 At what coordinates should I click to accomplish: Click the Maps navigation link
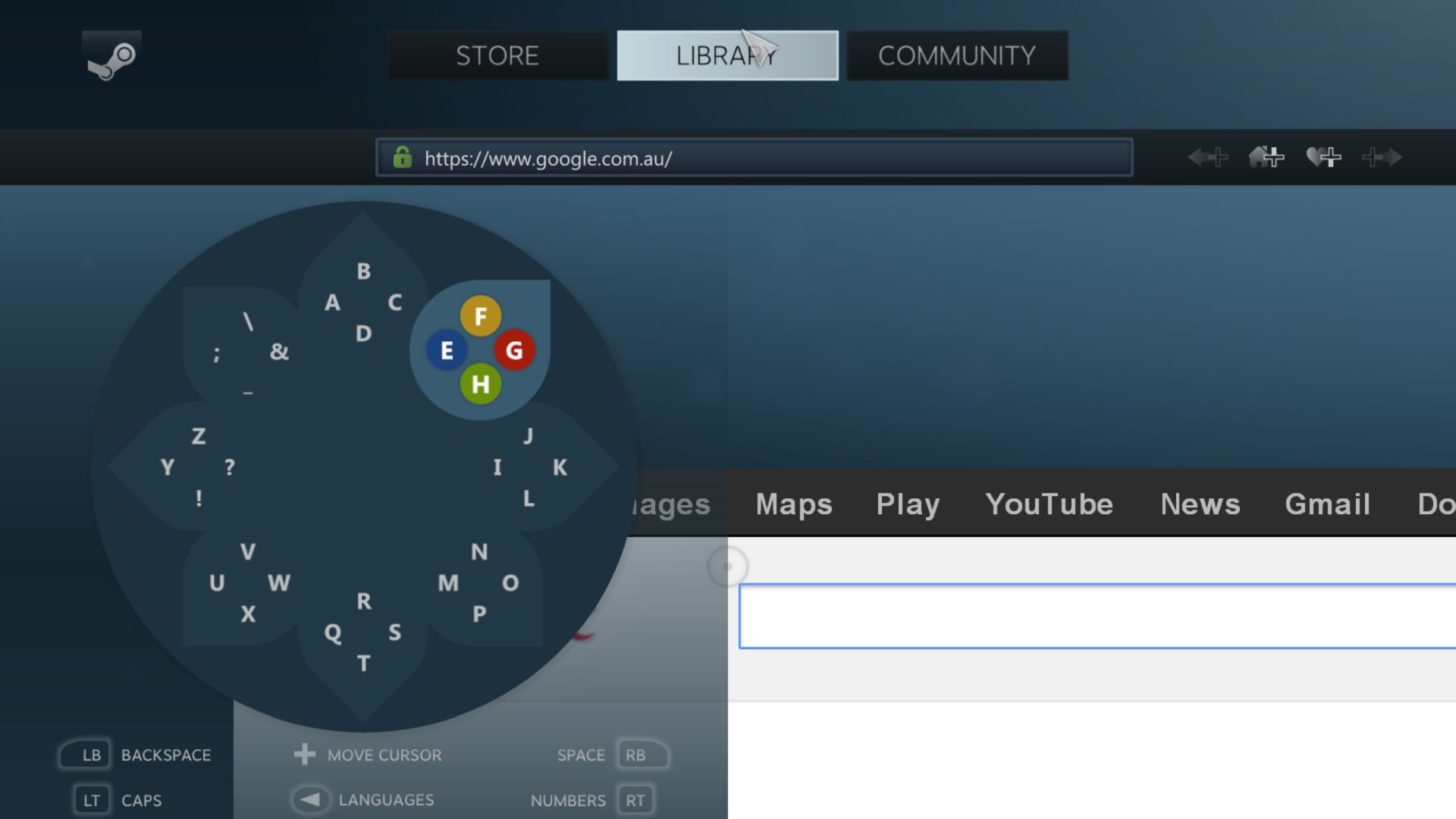point(794,504)
